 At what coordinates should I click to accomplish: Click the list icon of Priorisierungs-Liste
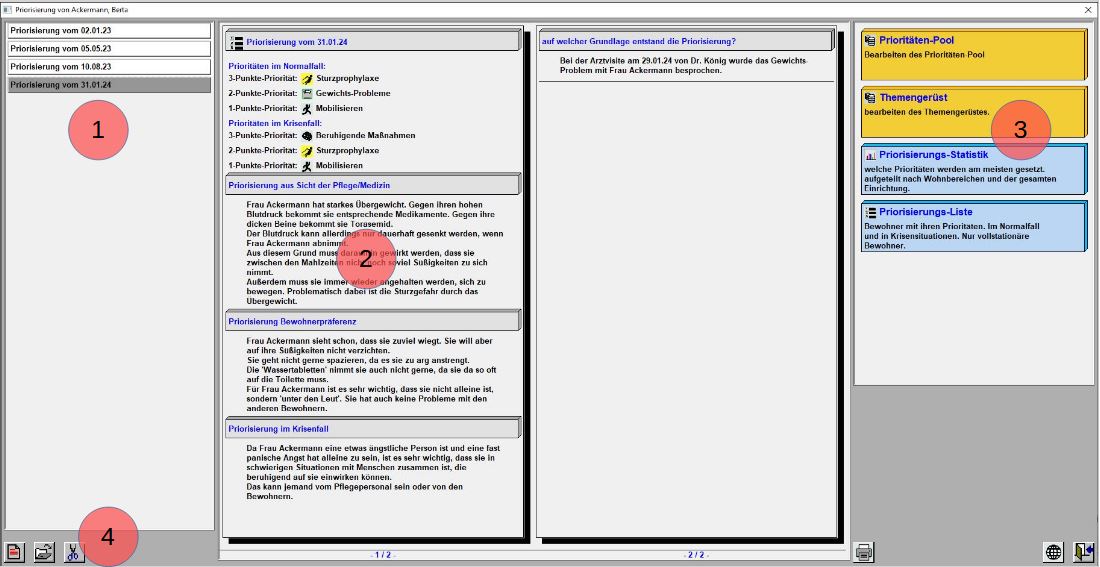click(x=871, y=212)
